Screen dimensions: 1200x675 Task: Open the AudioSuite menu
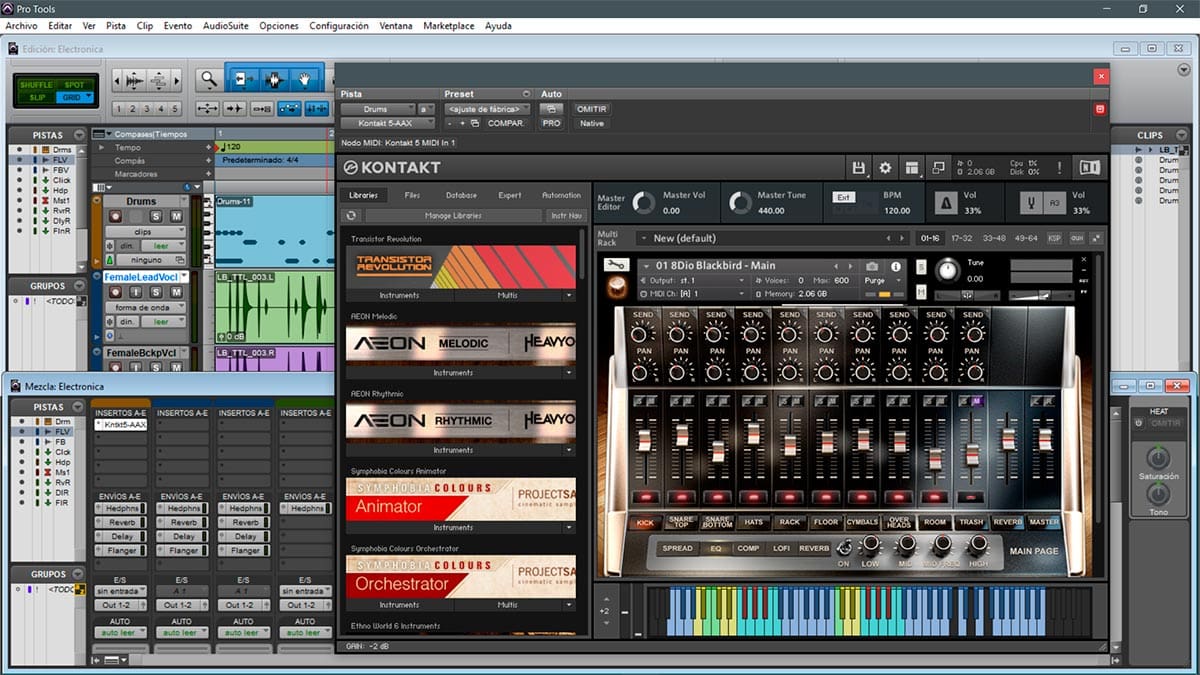click(225, 26)
